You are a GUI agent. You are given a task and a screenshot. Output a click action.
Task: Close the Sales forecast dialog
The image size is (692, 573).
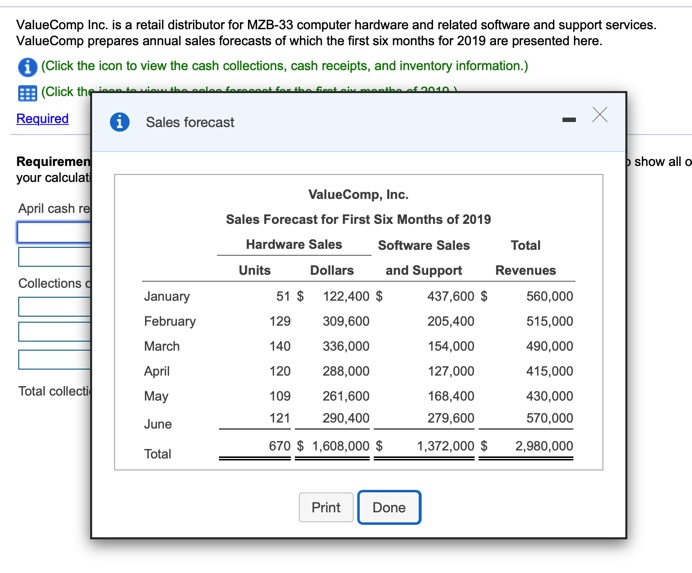tap(600, 114)
